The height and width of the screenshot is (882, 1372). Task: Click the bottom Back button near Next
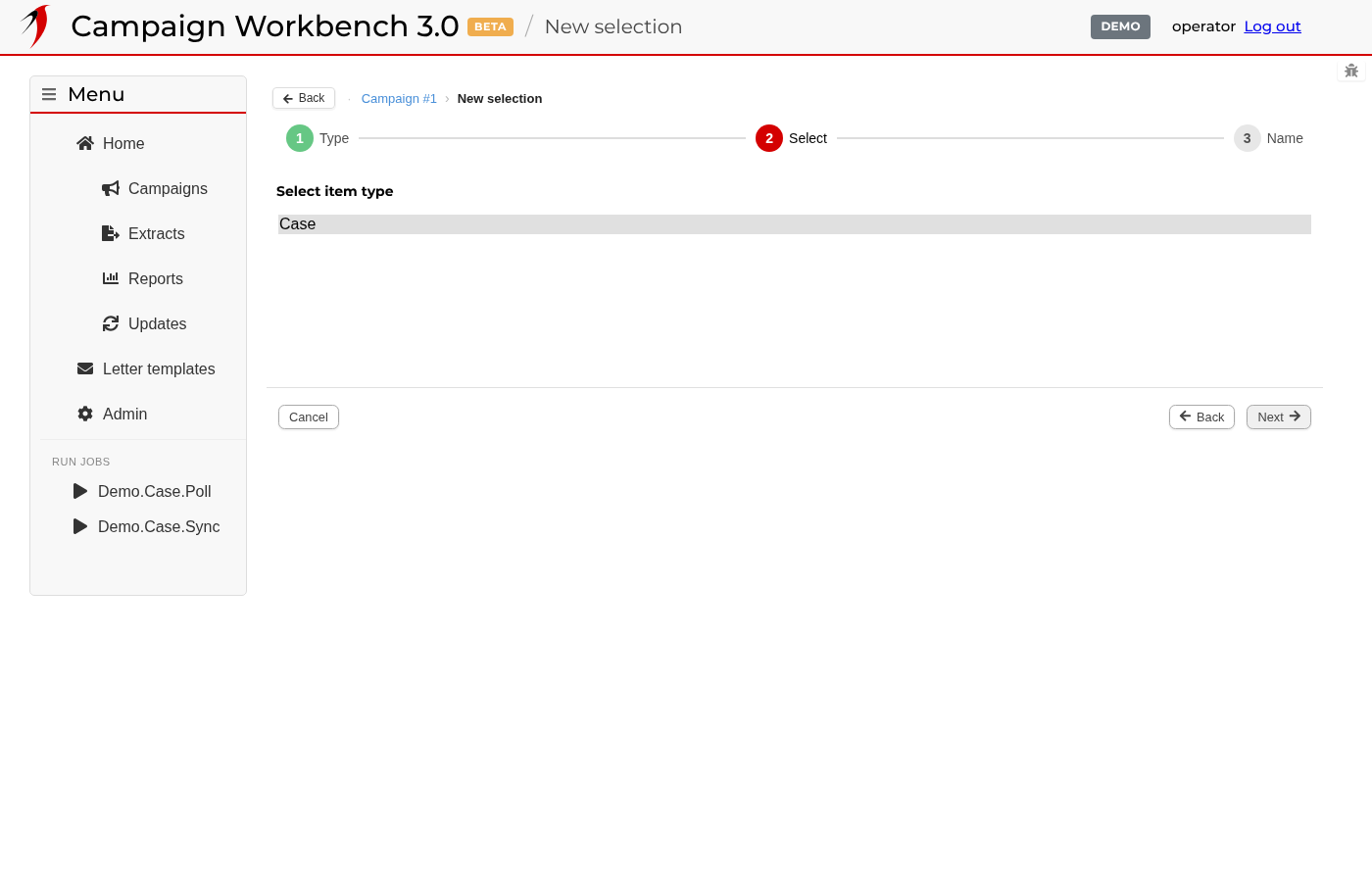point(1201,417)
